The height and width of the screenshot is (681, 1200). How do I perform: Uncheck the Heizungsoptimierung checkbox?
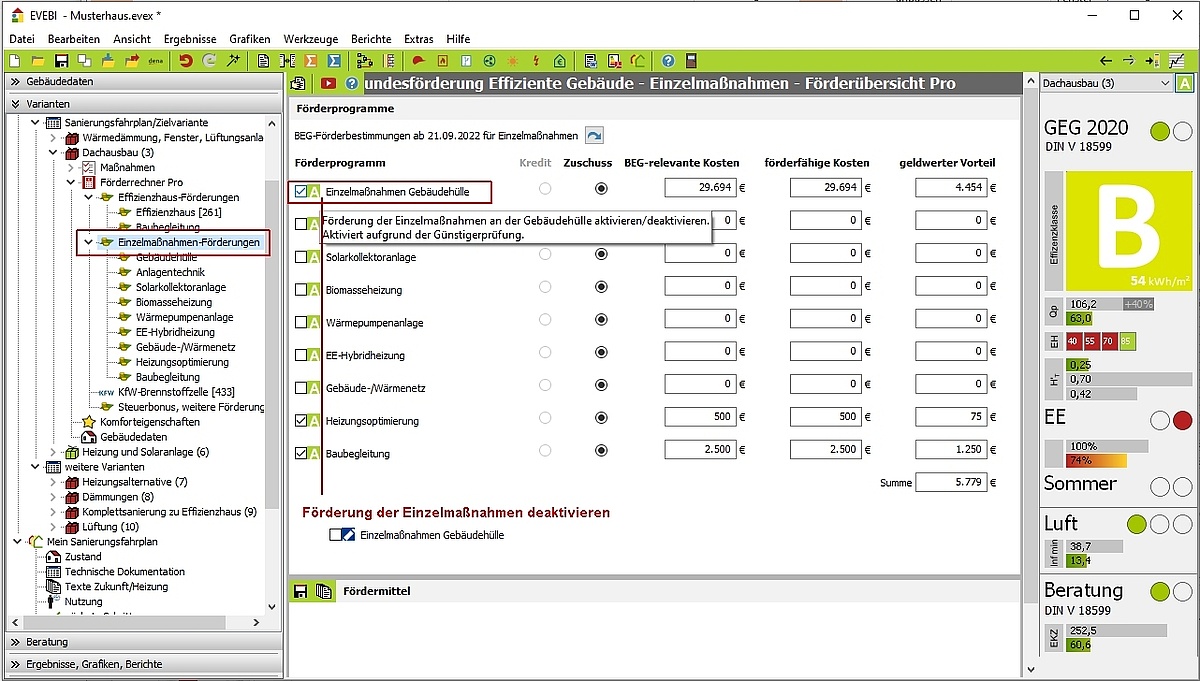pyautogui.click(x=301, y=421)
